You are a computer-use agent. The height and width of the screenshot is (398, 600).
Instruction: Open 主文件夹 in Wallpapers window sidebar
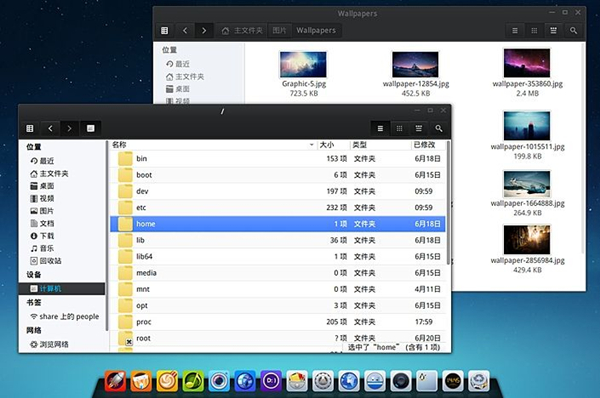click(x=199, y=77)
